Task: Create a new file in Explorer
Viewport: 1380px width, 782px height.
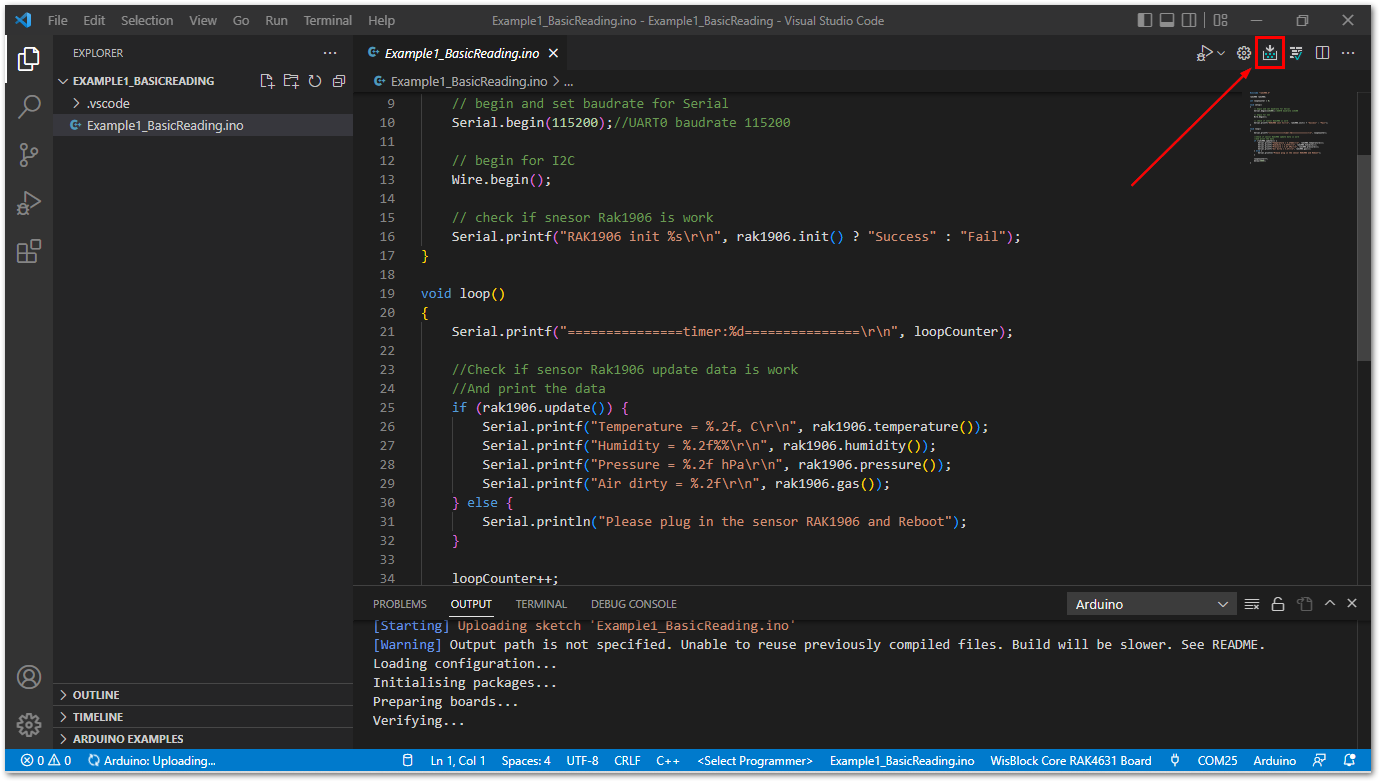Action: (267, 81)
